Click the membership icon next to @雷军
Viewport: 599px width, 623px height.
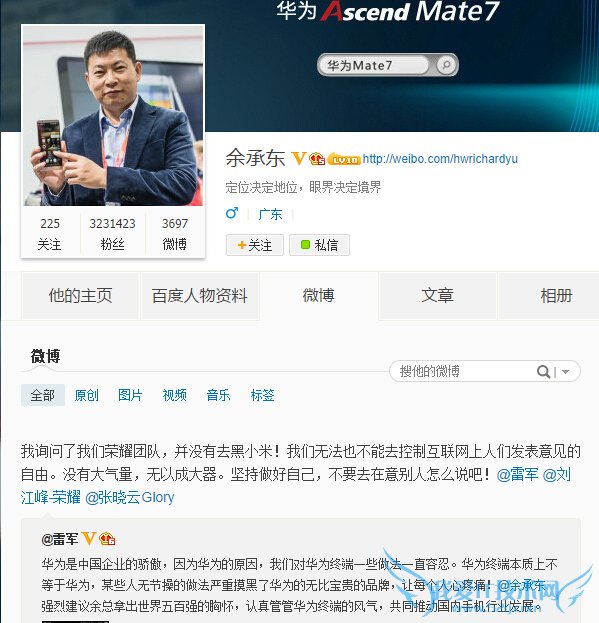[107, 539]
